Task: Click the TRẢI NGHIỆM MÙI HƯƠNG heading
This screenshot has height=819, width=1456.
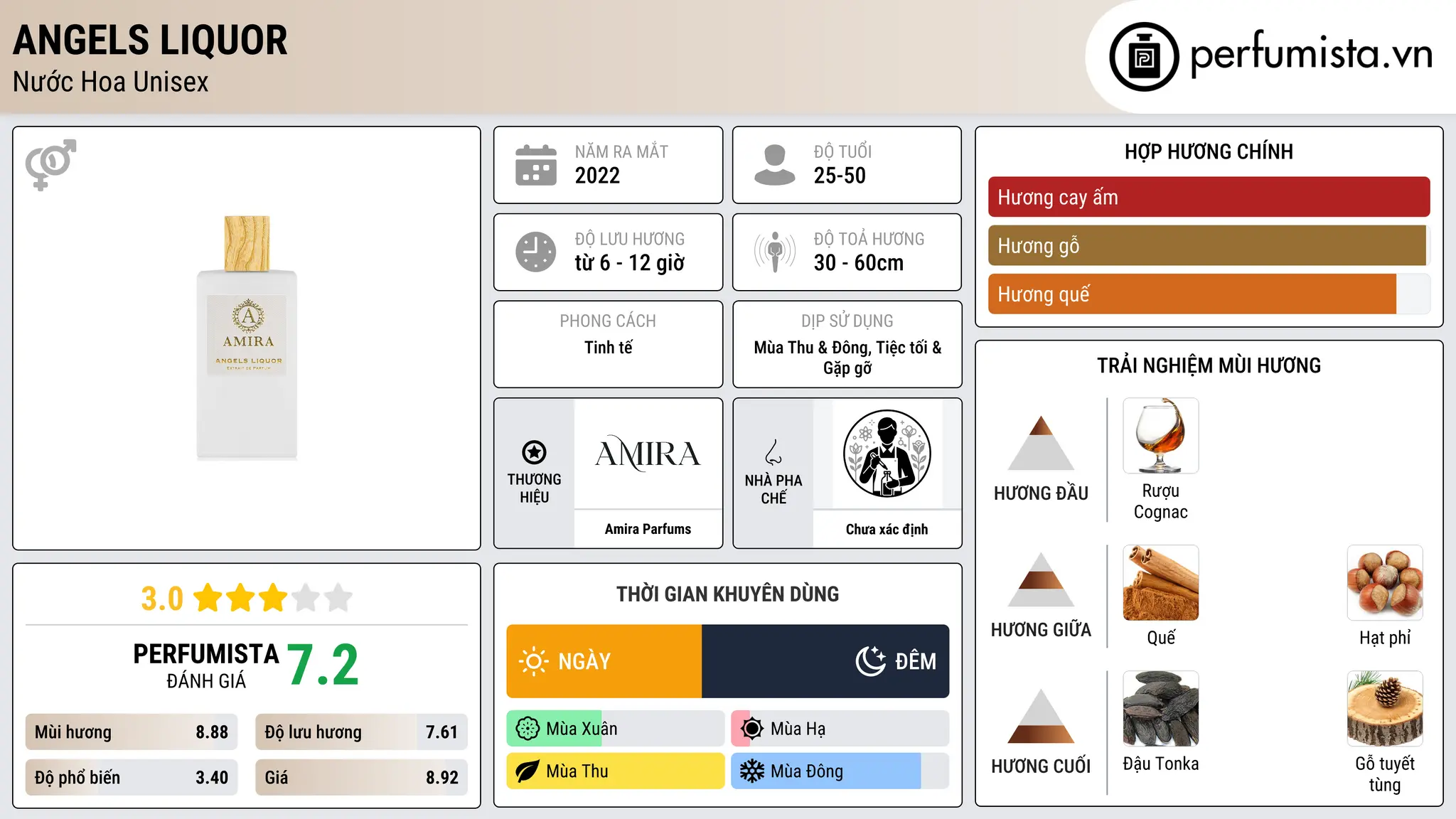Action: point(1209,365)
